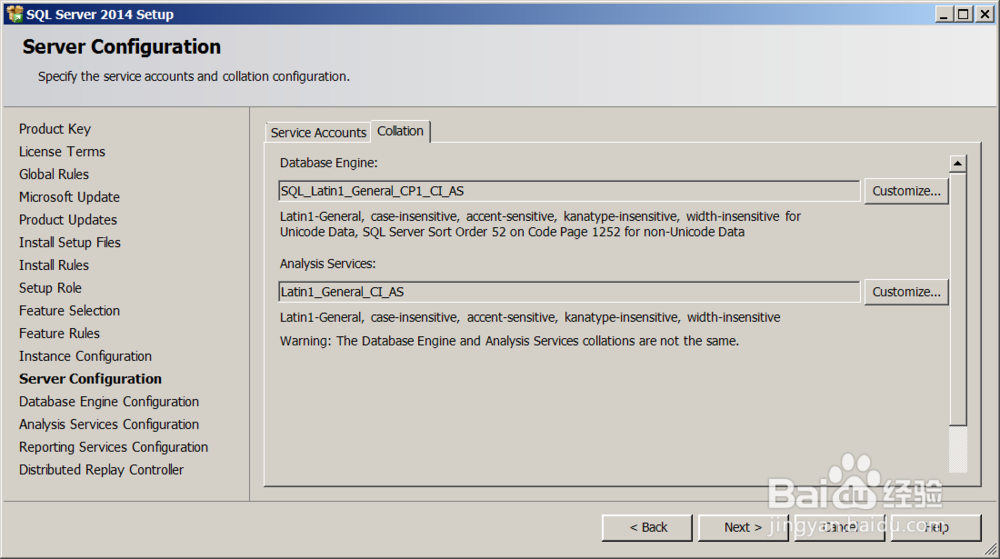The width and height of the screenshot is (1000, 559).
Task: Select Feature Selection step
Action: tap(69, 310)
